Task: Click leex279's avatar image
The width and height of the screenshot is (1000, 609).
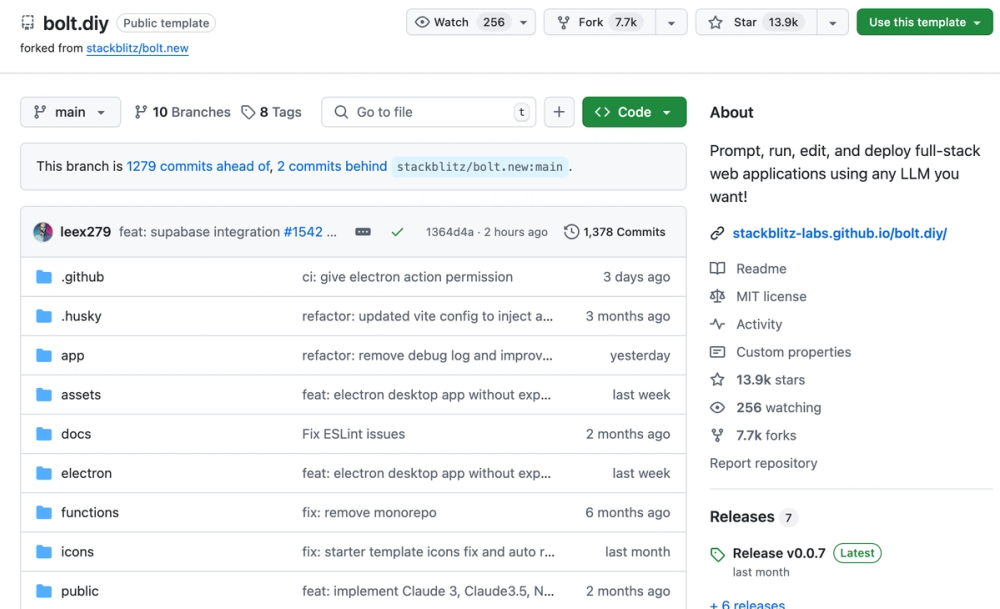Action: (x=43, y=232)
